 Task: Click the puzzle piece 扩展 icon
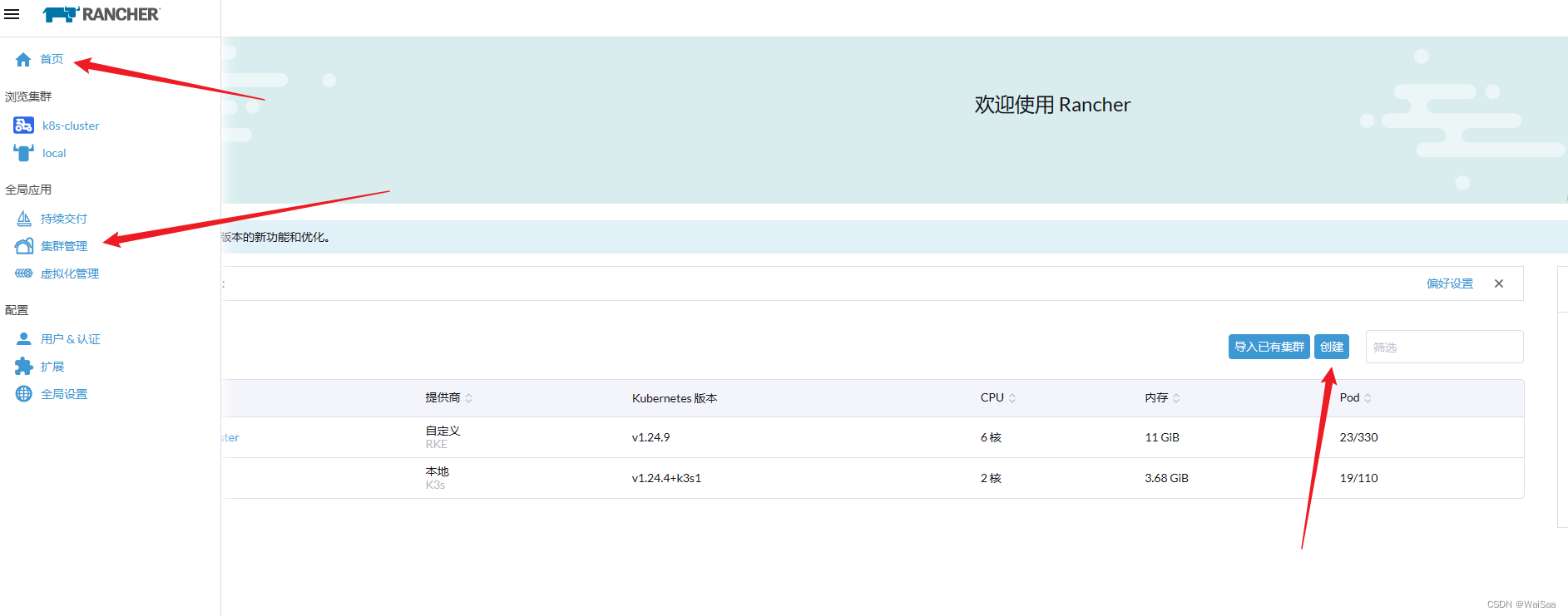tap(24, 367)
